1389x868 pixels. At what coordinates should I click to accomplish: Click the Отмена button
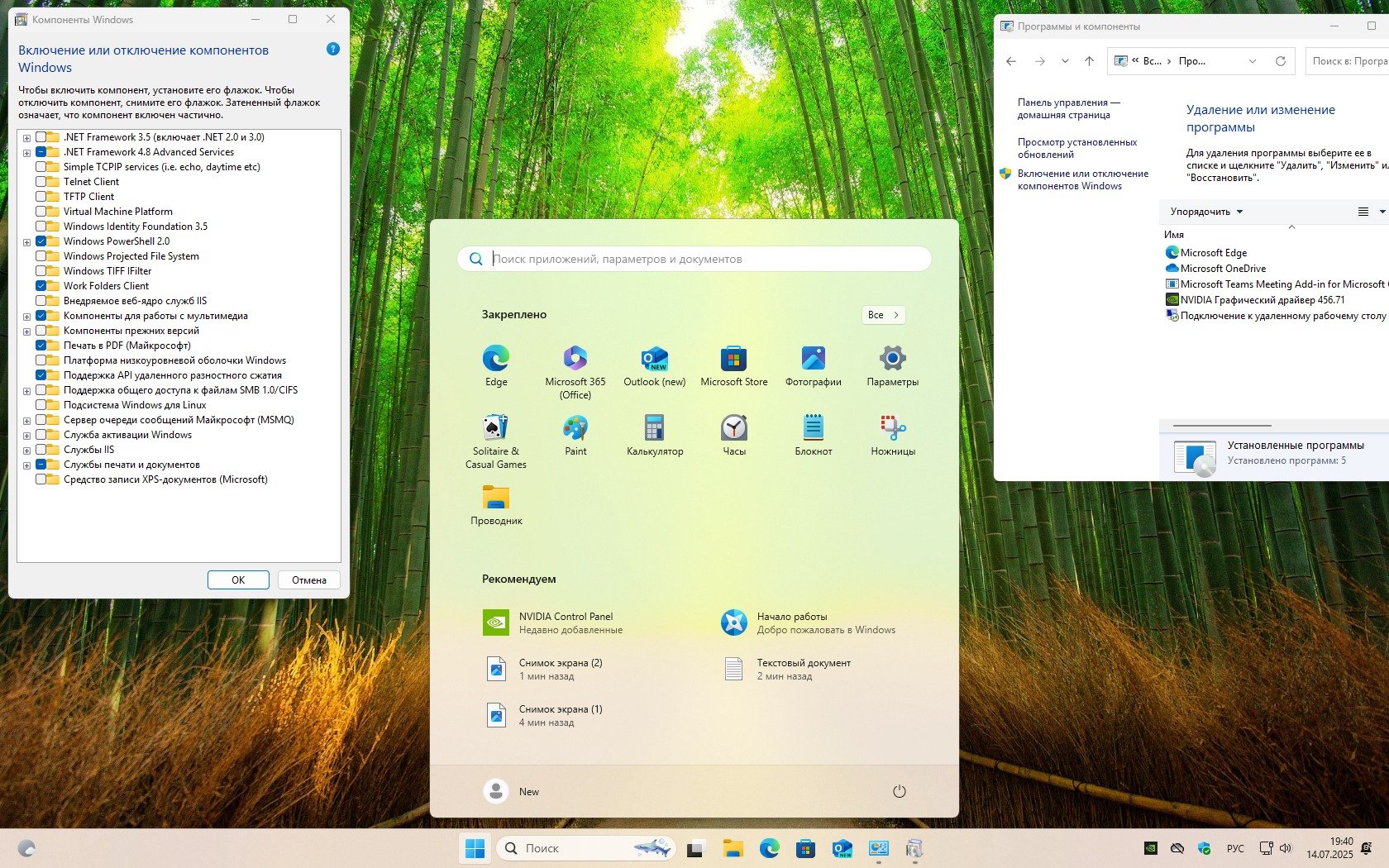[308, 580]
